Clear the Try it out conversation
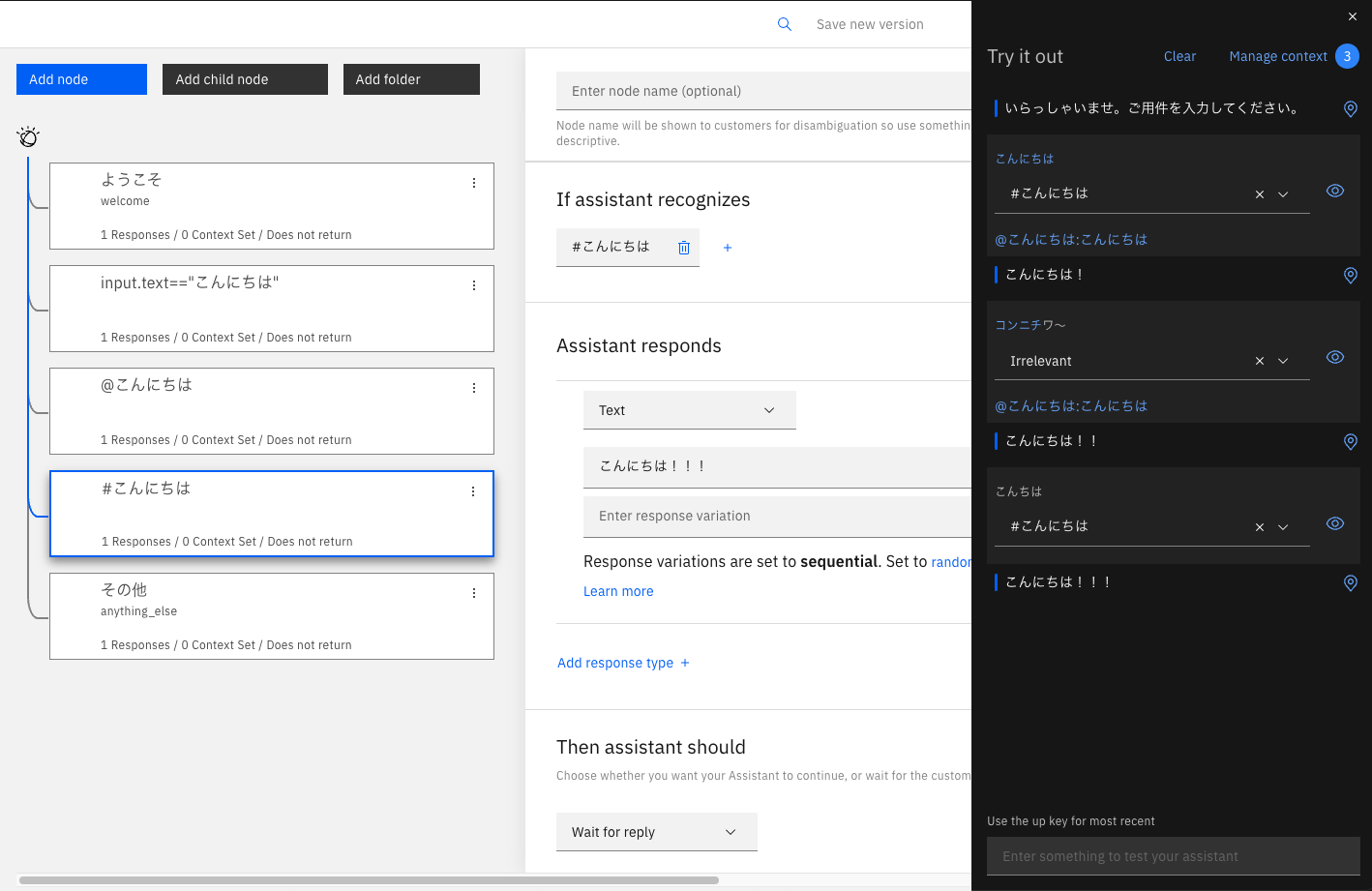 point(1179,56)
